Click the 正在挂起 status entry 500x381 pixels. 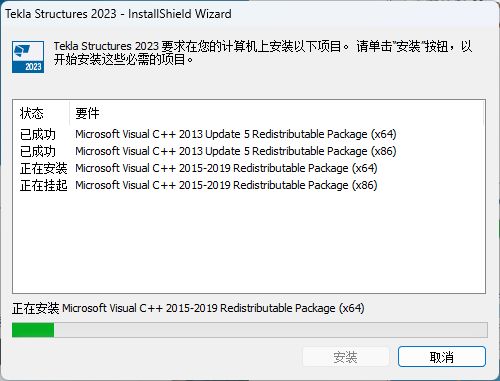point(43,185)
